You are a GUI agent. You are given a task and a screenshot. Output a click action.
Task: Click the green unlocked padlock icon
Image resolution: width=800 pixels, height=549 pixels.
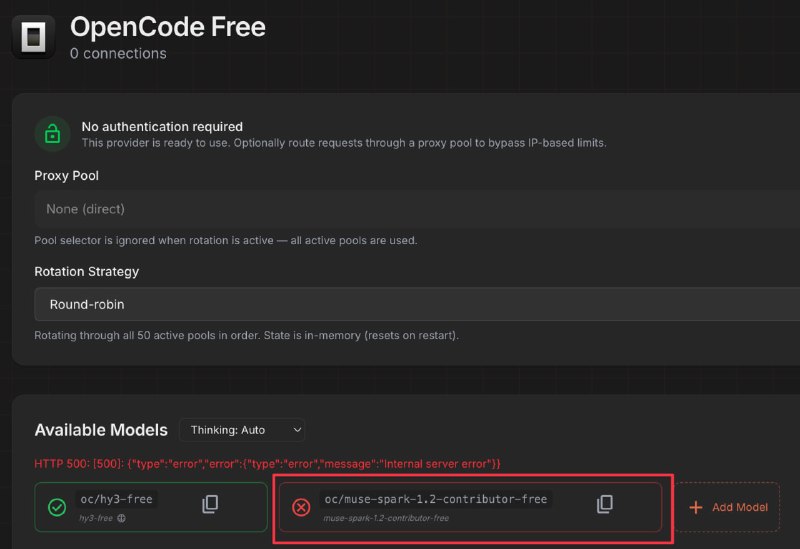pyautogui.click(x=53, y=134)
